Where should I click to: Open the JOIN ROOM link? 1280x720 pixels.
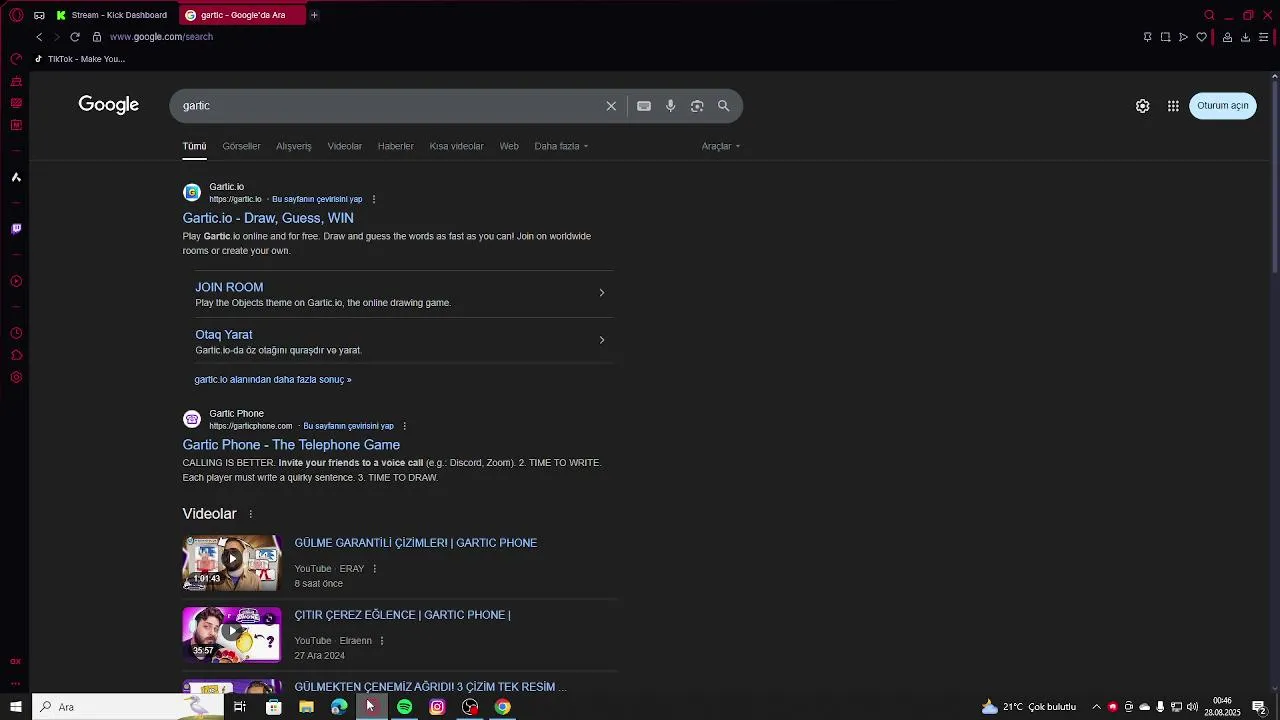(229, 287)
